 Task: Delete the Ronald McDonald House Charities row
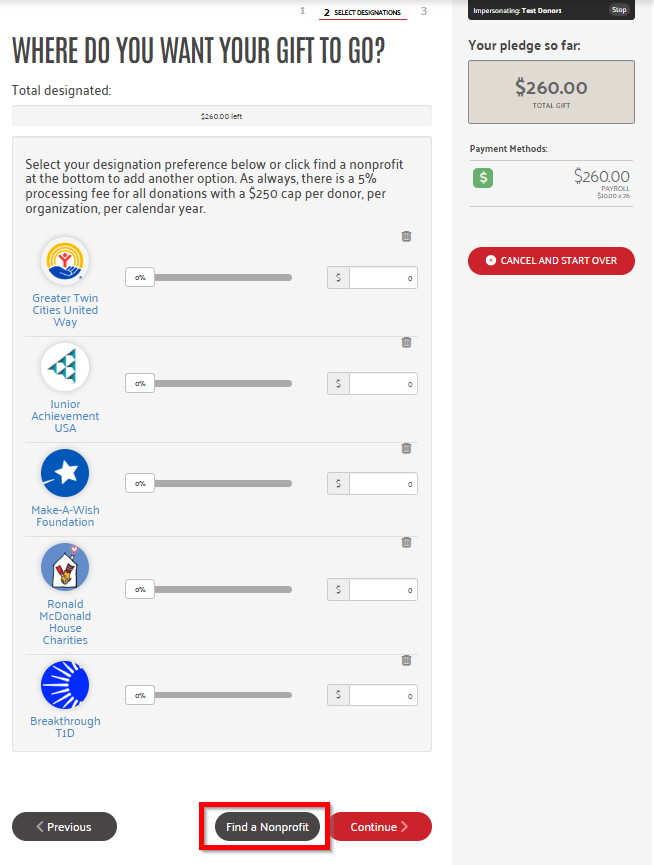tap(406, 542)
